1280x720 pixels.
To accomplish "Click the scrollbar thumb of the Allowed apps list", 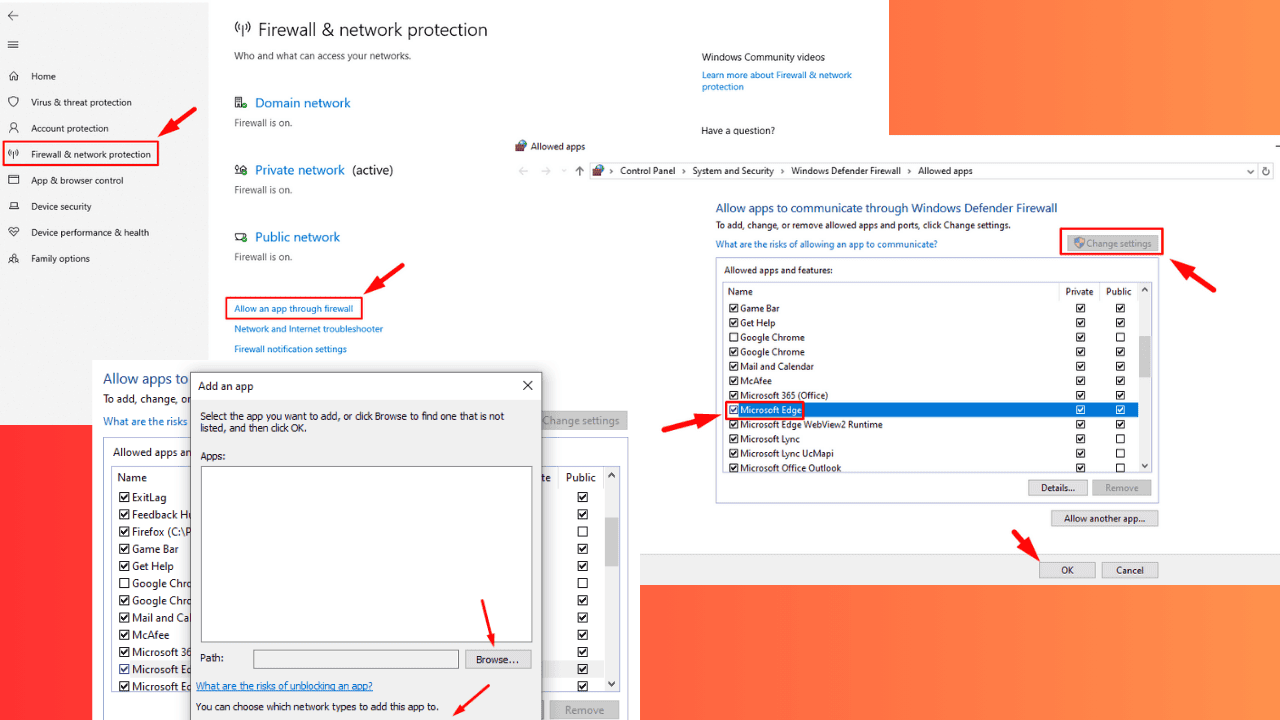I will pos(1145,356).
